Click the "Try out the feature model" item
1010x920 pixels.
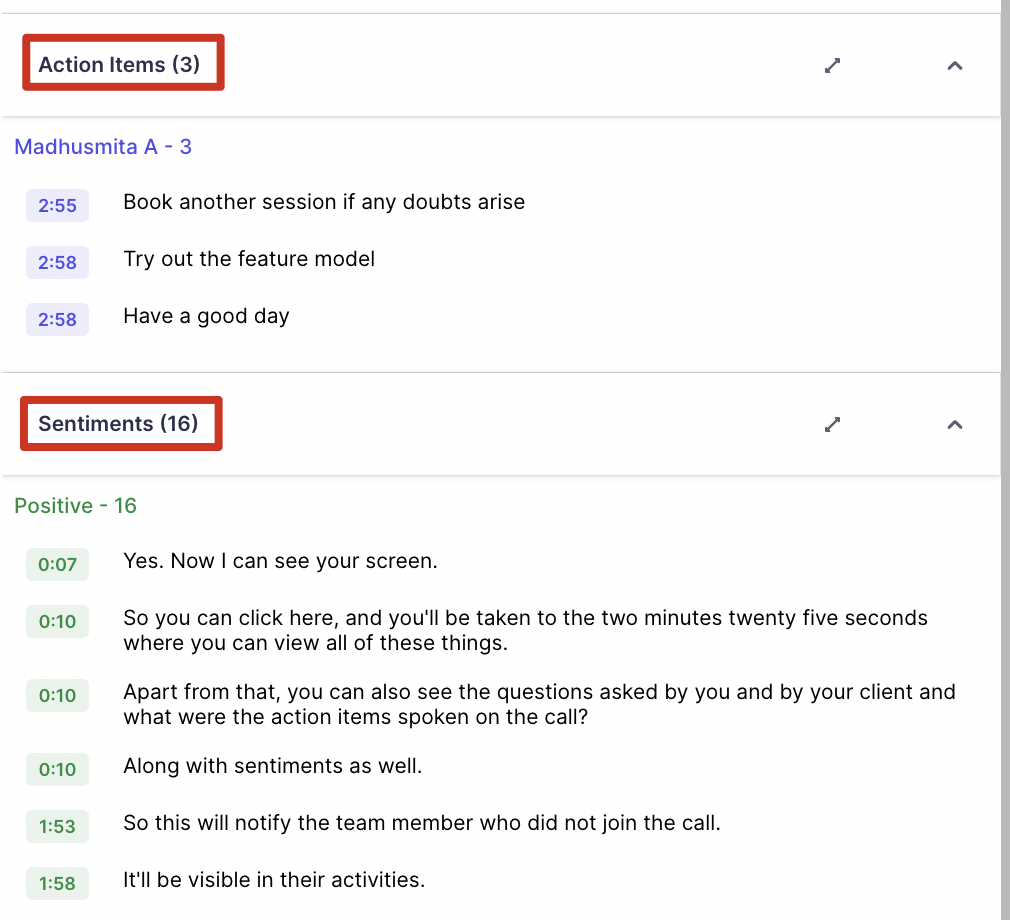coord(249,259)
